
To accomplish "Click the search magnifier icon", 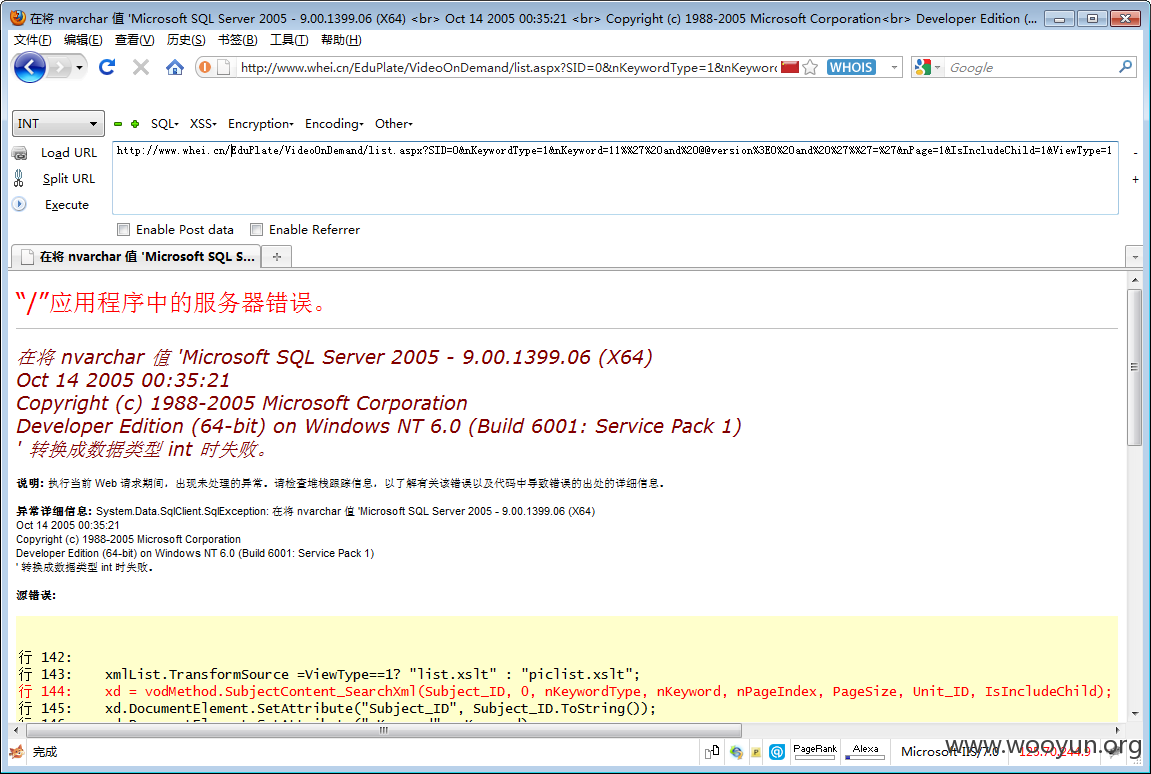I will click(x=1125, y=67).
